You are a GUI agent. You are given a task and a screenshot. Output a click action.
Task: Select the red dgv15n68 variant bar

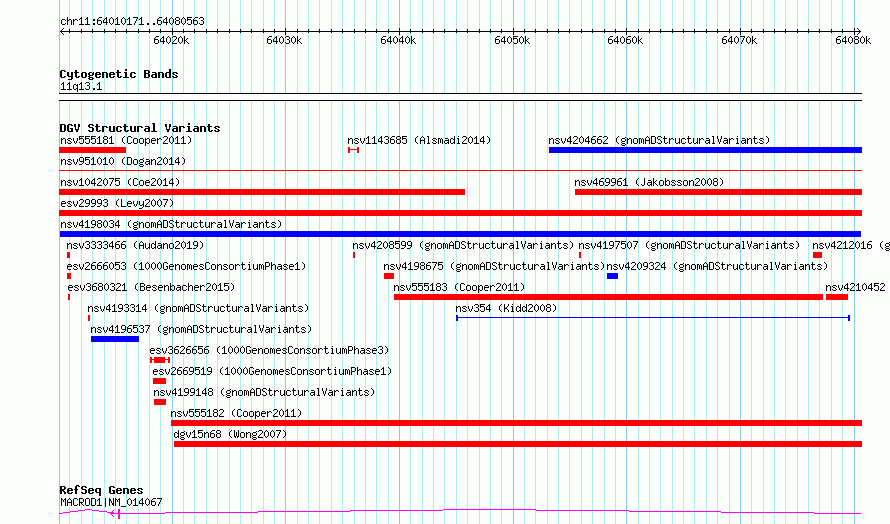coord(518,444)
